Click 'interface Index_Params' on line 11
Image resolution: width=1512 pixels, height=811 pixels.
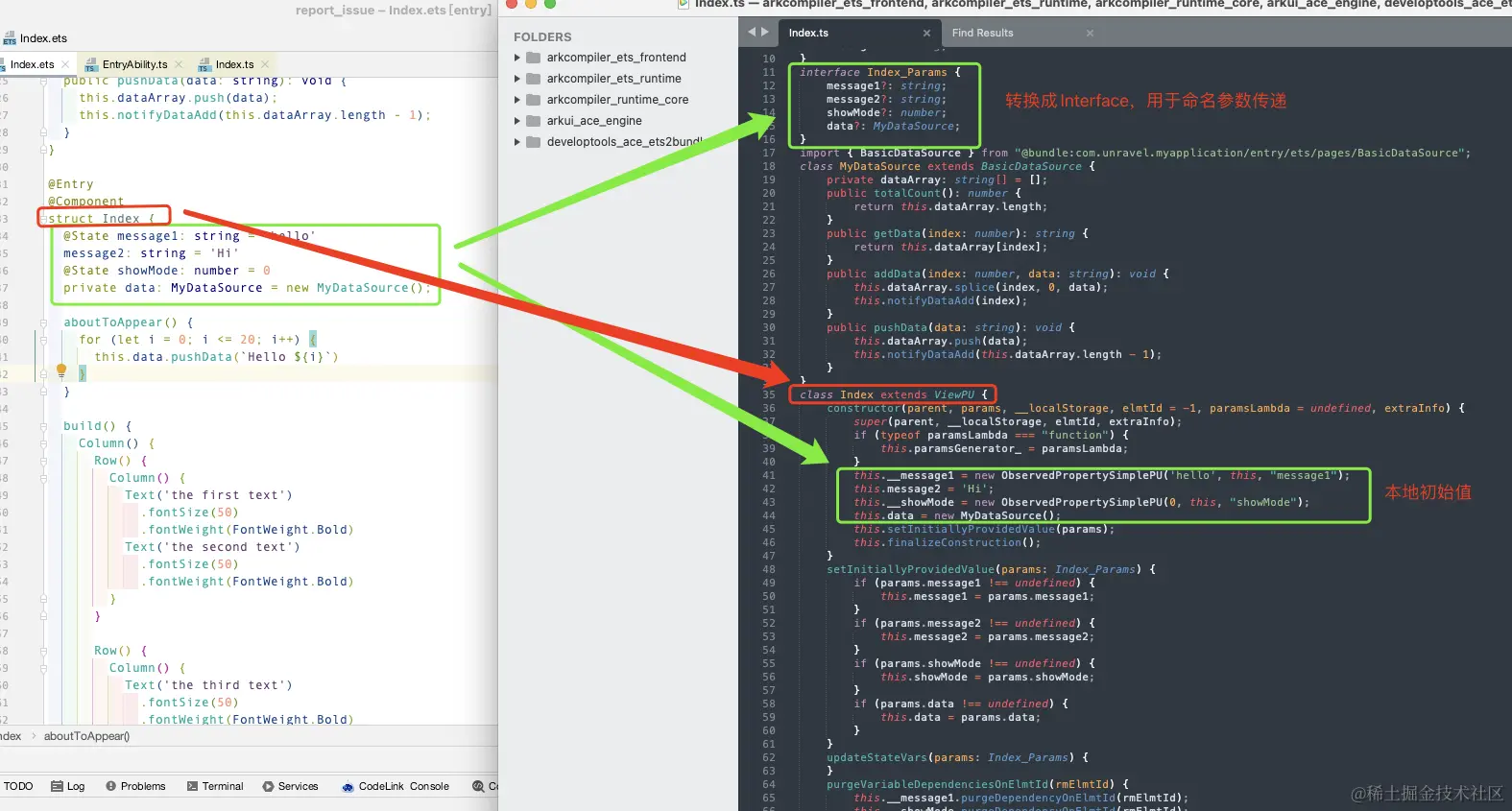click(874, 72)
